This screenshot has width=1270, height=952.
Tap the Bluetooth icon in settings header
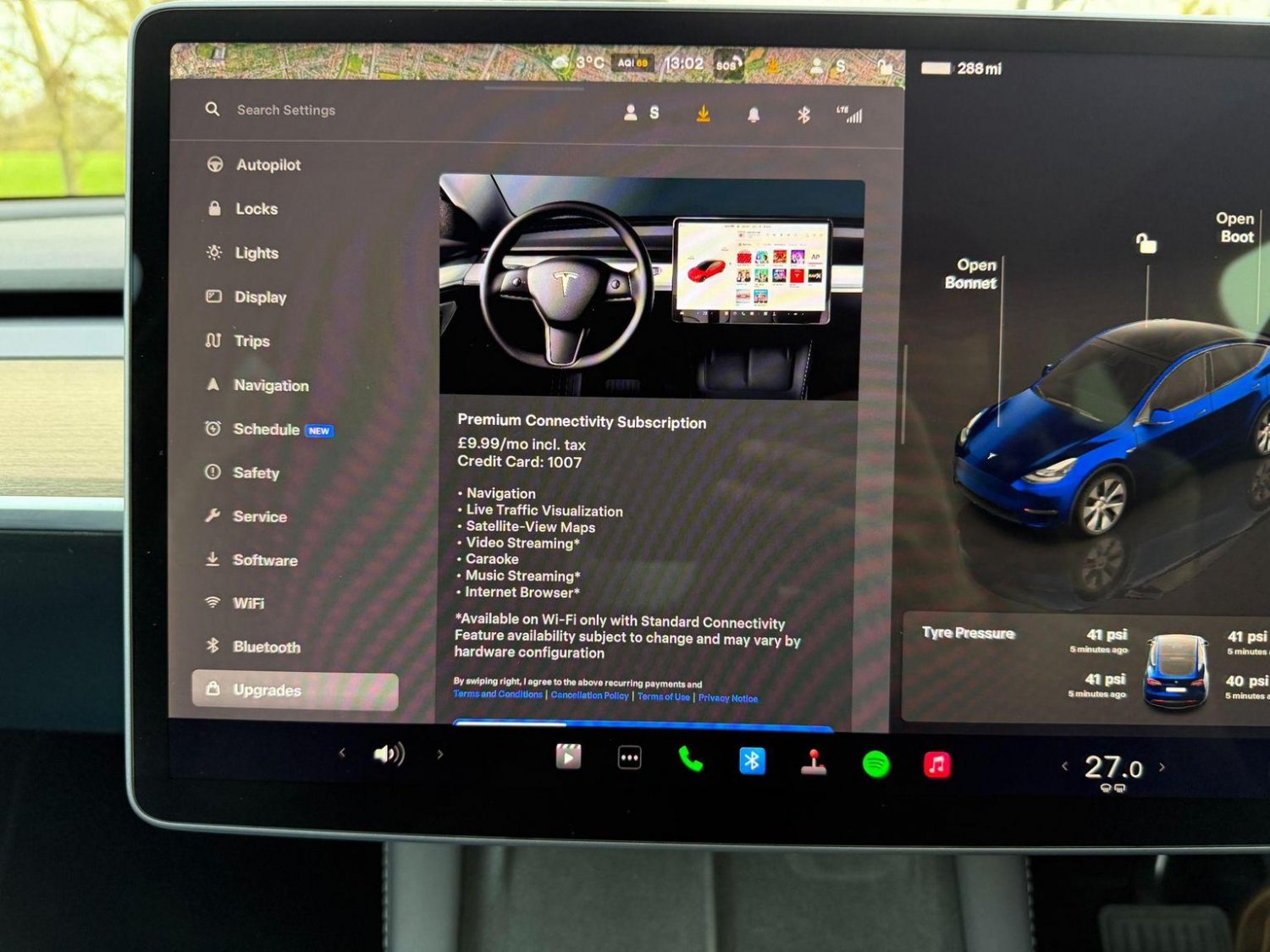(x=803, y=114)
